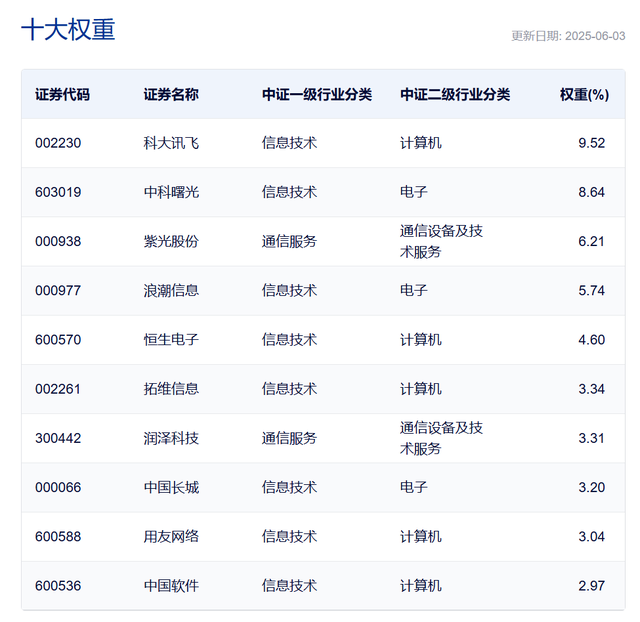Select stock name 中国长城
This screenshot has width=640, height=622.
pyautogui.click(x=171, y=487)
